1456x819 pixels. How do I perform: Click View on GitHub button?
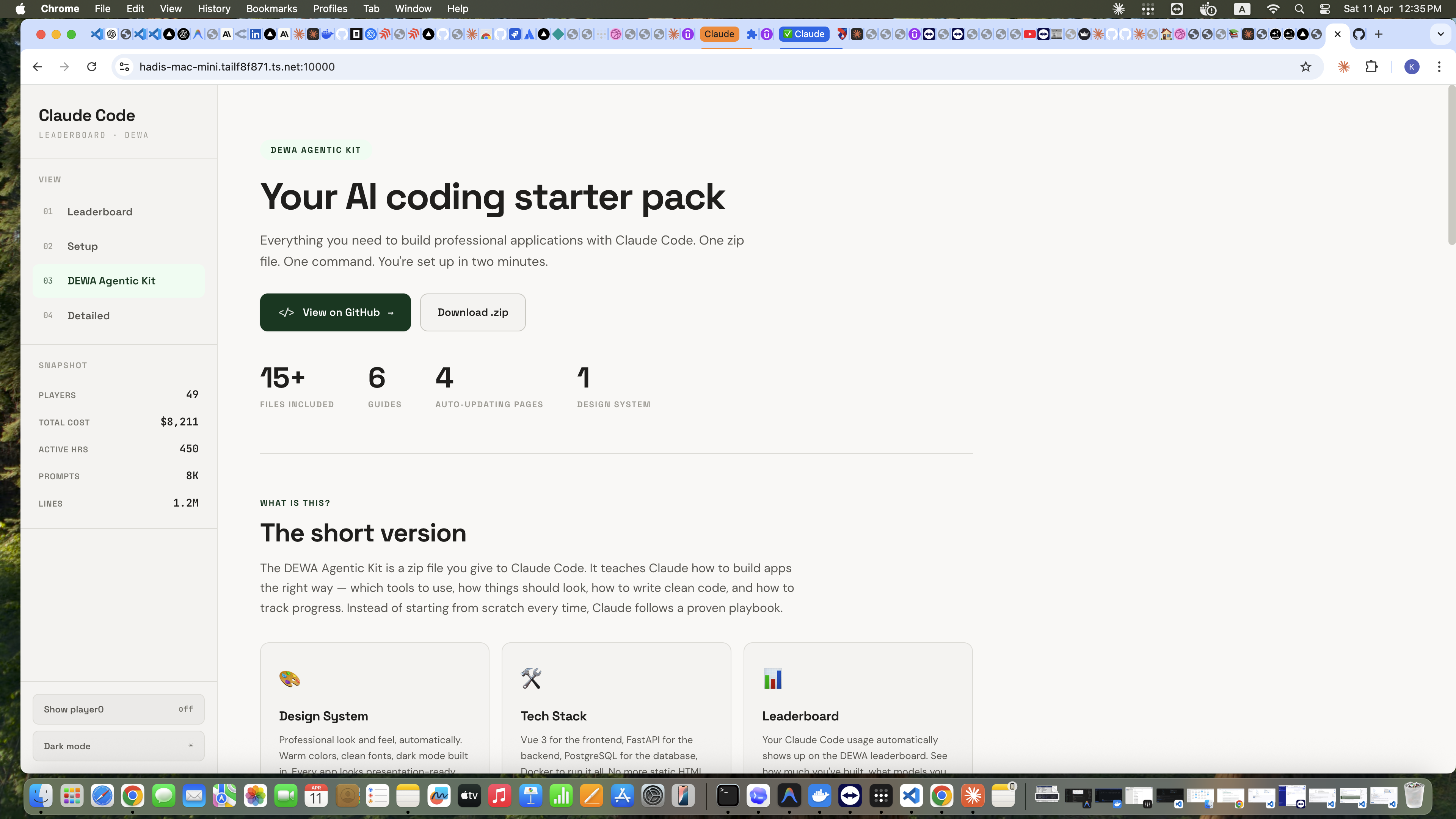(x=335, y=312)
